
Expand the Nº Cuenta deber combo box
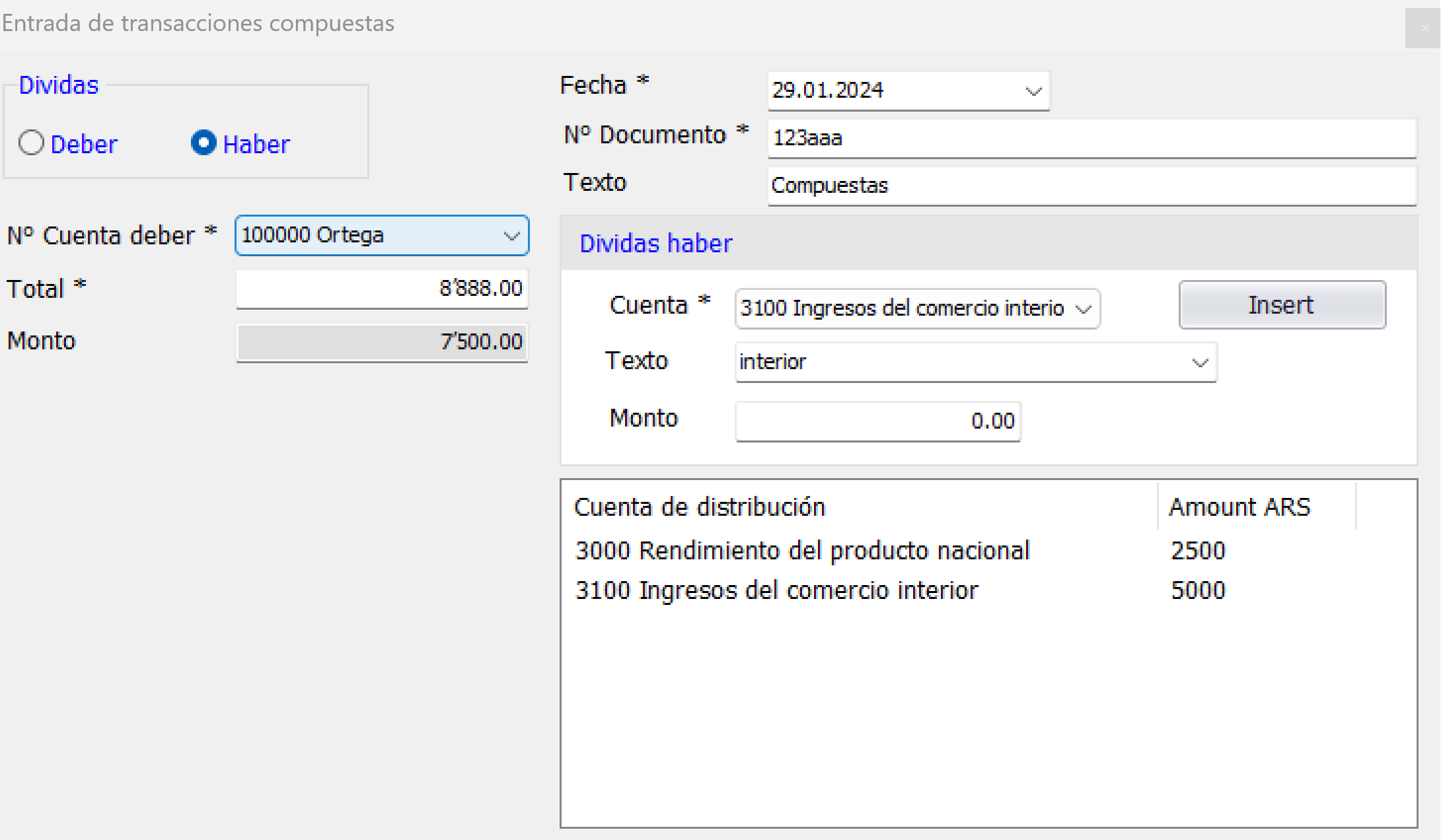511,236
